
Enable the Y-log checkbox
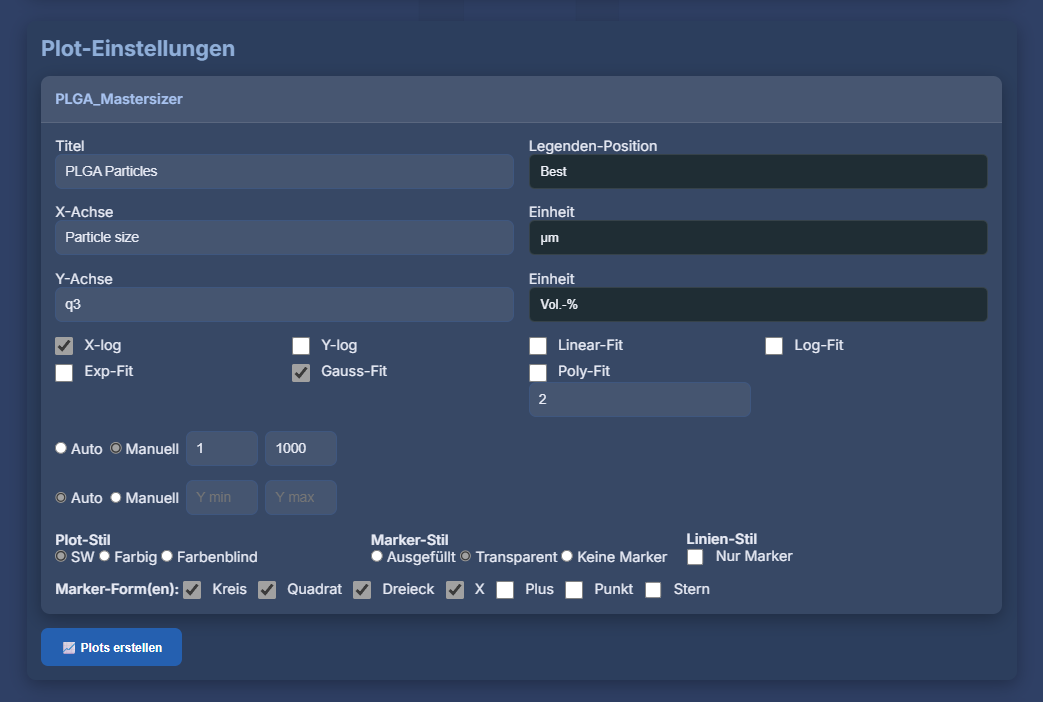click(x=301, y=346)
